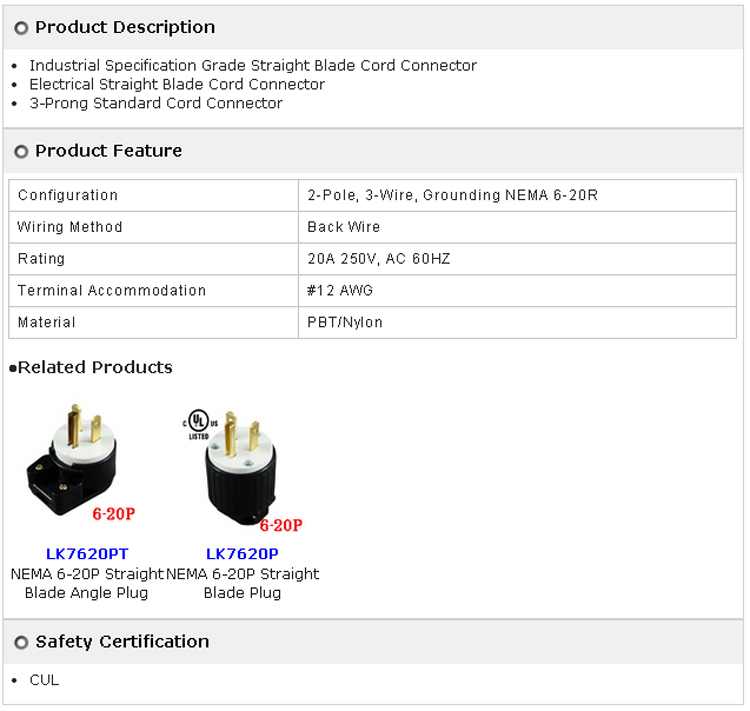Follow the LK7620PT product link
The width and height of the screenshot is (750, 711).
(x=87, y=554)
